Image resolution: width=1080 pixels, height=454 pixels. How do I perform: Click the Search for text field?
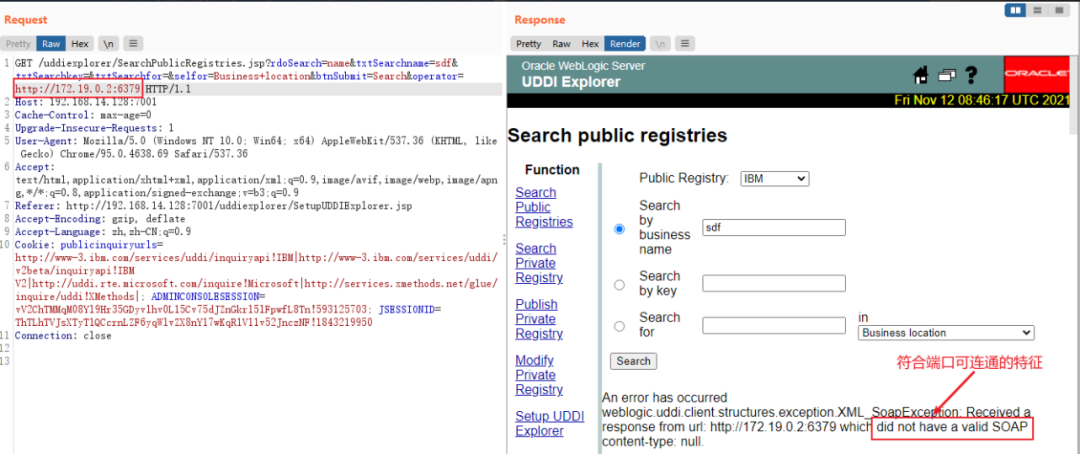click(x=773, y=325)
